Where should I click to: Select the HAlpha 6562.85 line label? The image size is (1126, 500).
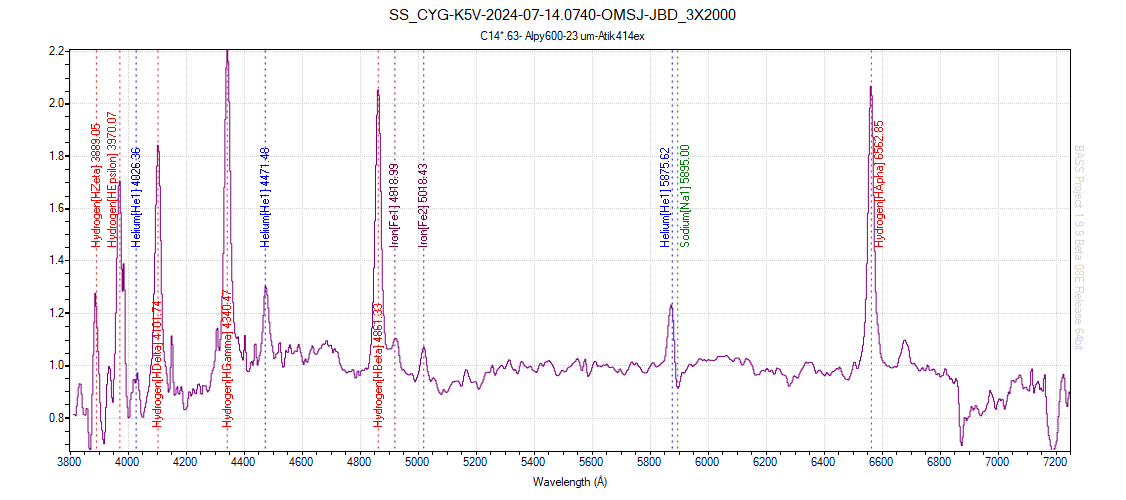click(x=879, y=184)
